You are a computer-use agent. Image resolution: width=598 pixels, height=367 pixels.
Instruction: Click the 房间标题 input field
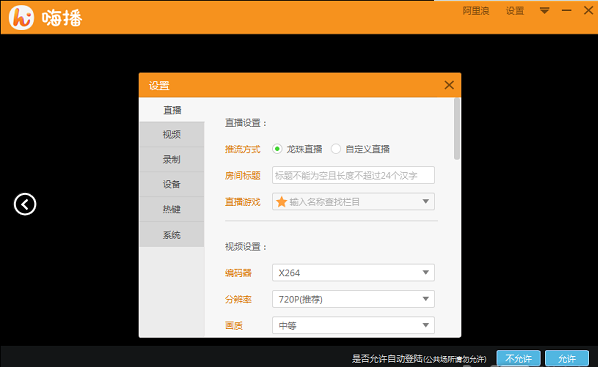point(353,175)
